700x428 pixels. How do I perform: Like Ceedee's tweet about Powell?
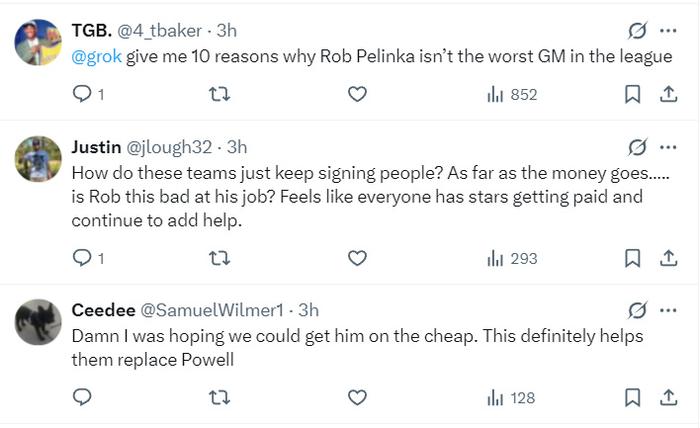[357, 398]
